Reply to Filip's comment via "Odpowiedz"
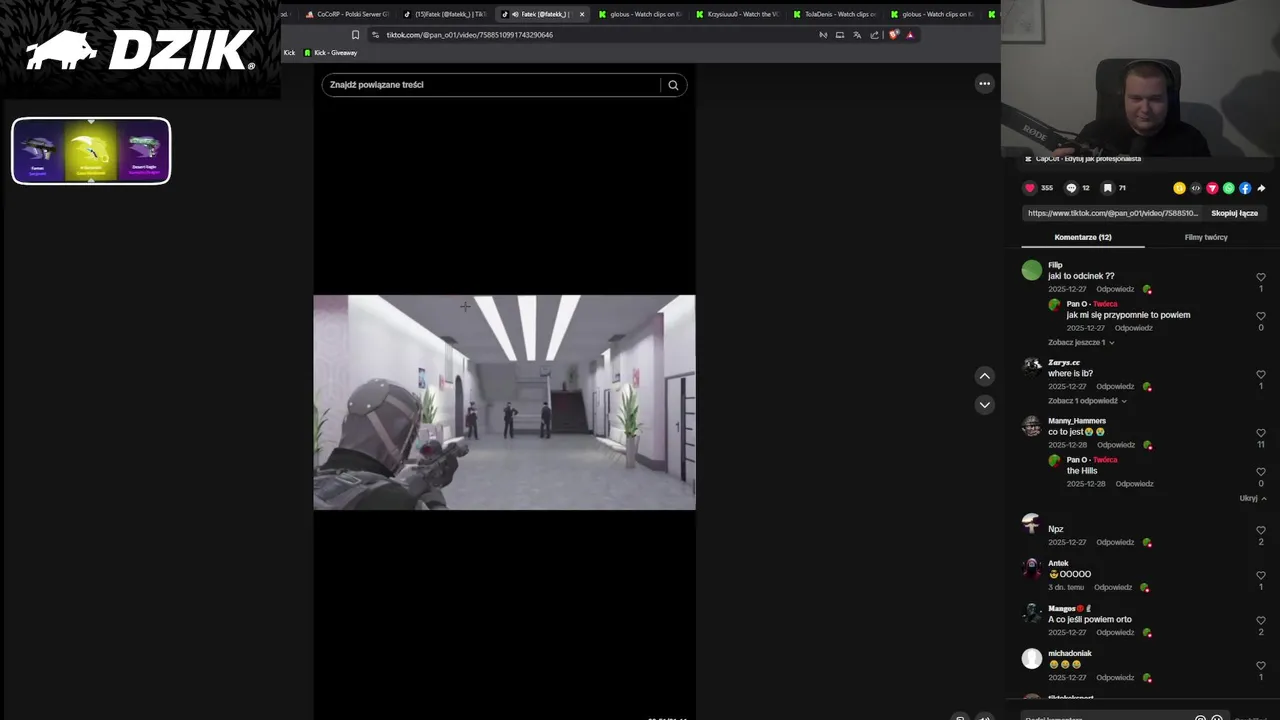 click(1115, 289)
